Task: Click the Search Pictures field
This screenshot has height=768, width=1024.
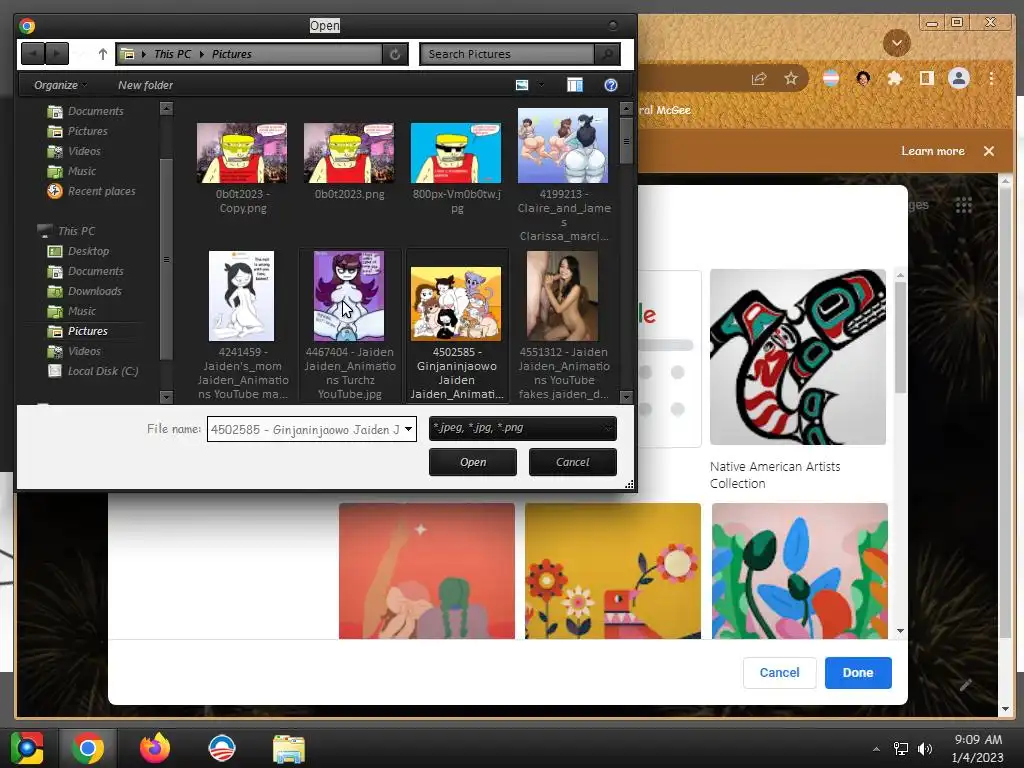Action: click(507, 54)
